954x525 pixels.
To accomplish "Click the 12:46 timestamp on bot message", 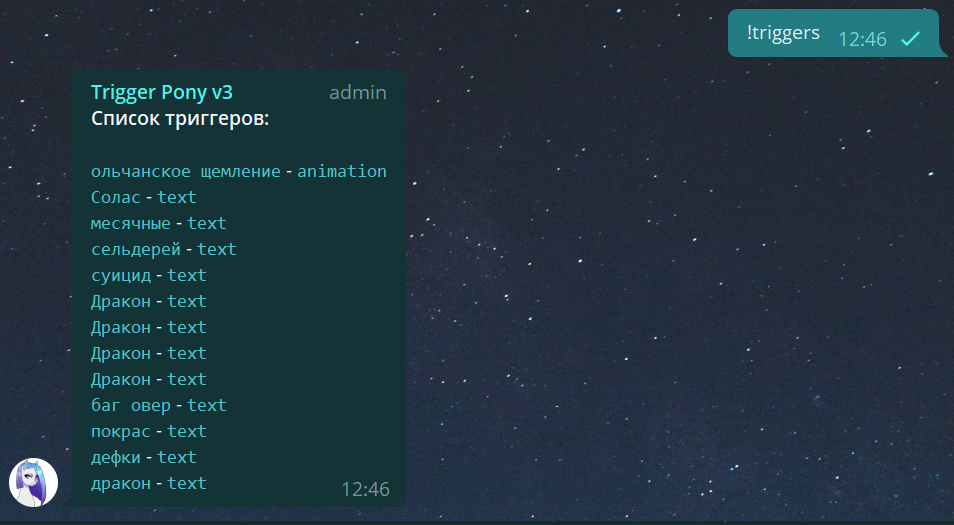I will click(365, 489).
